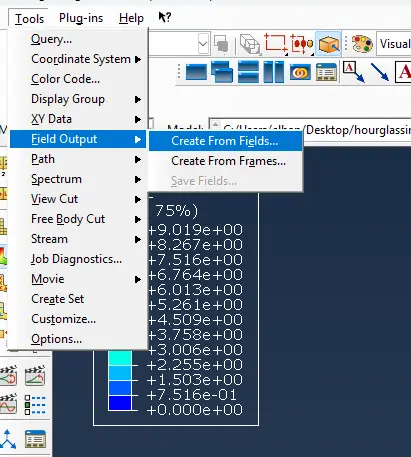
Task: Click the cascade viewports icon
Action: (x=222, y=72)
